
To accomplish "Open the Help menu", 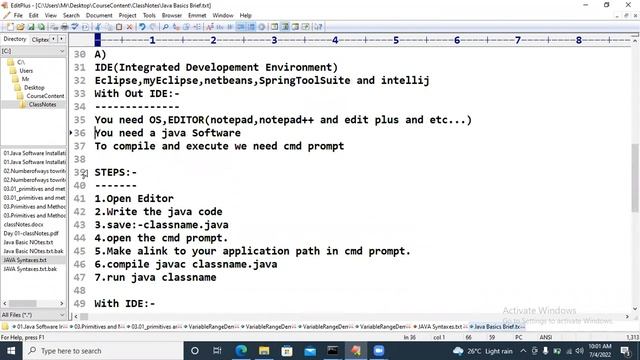I will [245, 16].
